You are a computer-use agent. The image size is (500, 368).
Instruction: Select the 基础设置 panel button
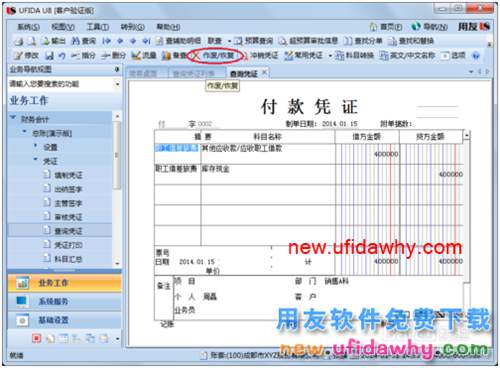coord(65,320)
